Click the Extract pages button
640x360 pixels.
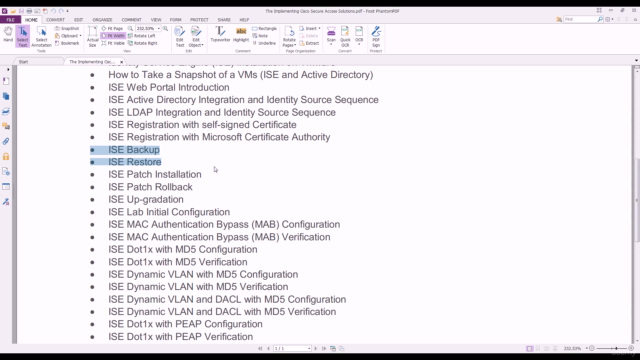[309, 43]
